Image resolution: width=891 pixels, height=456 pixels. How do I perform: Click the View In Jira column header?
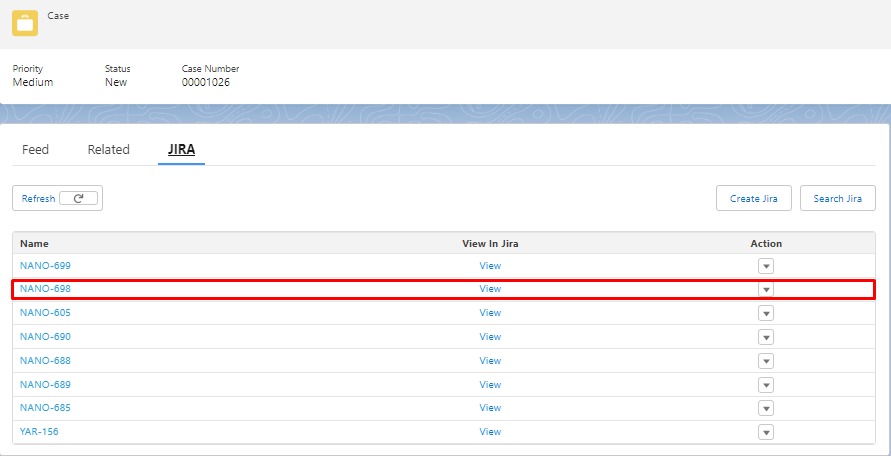pos(490,243)
